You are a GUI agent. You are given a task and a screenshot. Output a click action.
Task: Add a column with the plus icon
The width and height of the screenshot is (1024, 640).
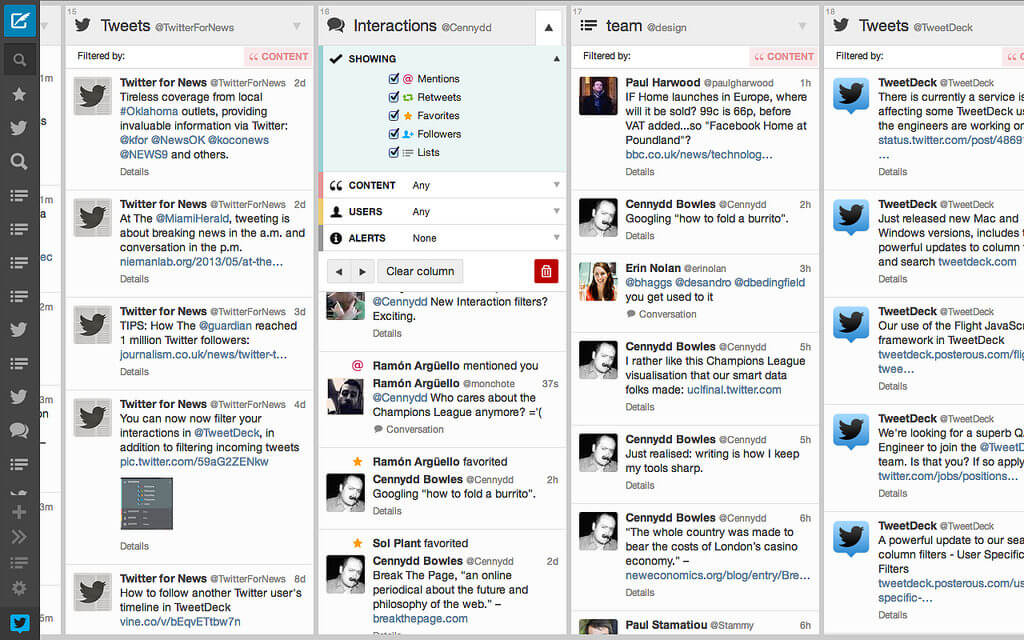tap(19, 512)
